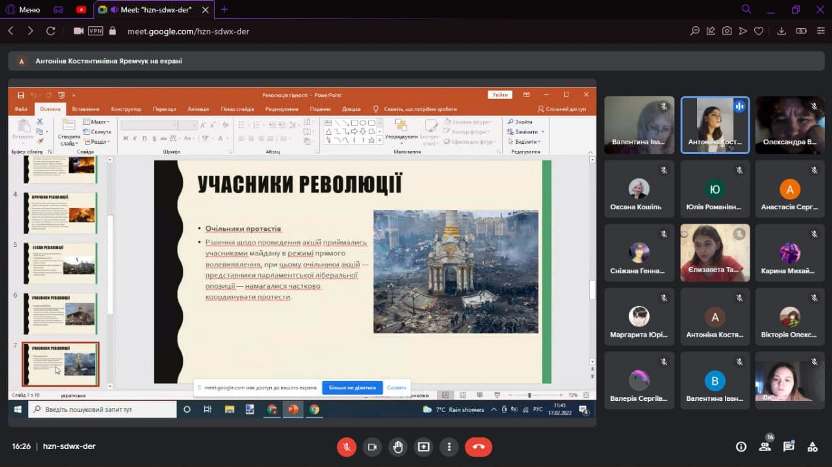This screenshot has width=832, height=467.
Task: Click the present screen icon
Action: 424,447
